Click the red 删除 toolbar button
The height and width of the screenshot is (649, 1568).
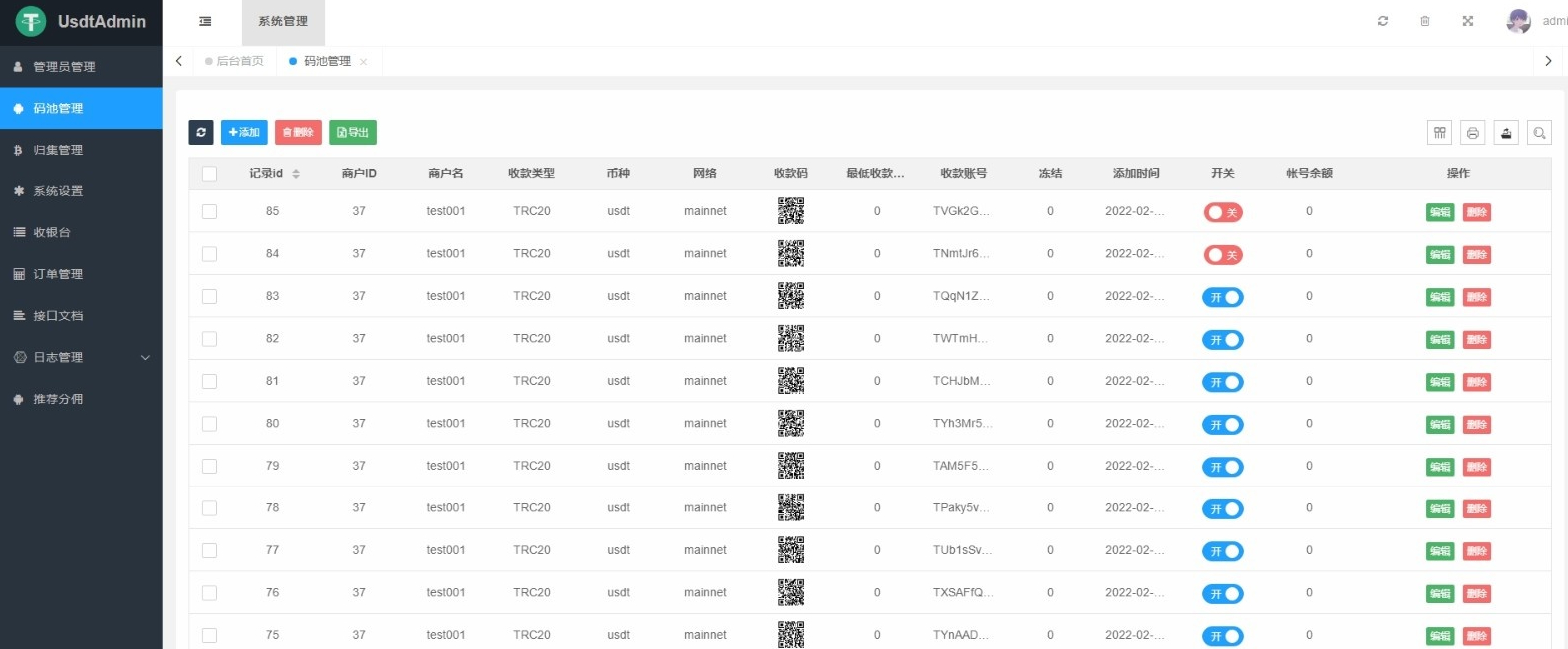coord(298,132)
